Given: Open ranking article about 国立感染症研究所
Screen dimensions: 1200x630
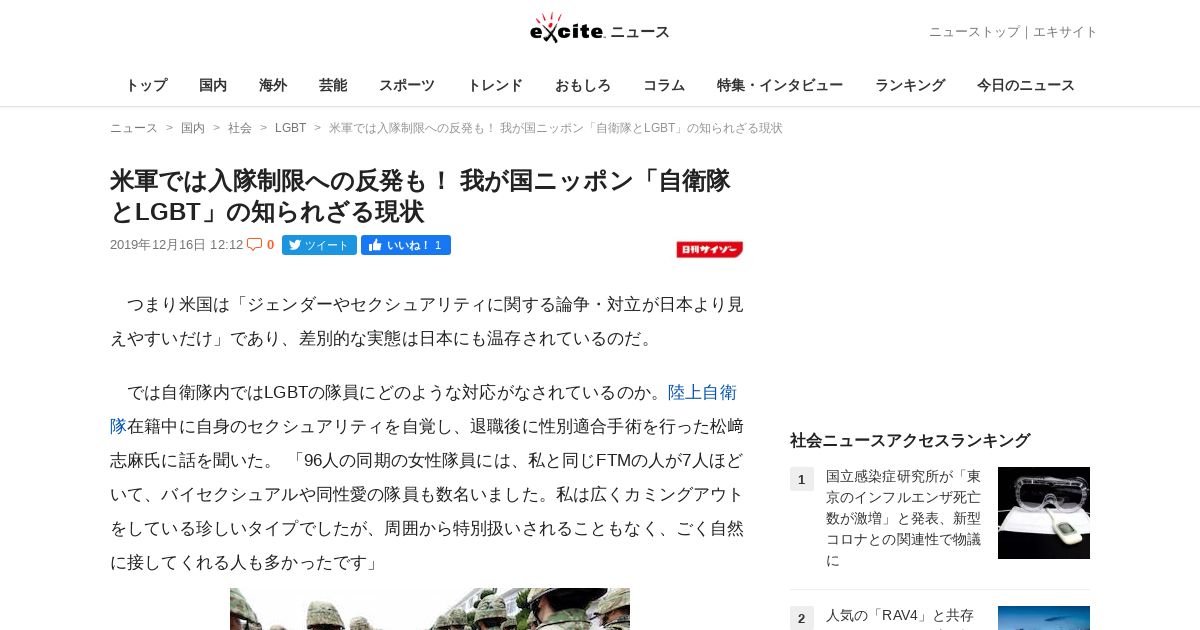Looking at the screenshot, I should pos(904,518).
